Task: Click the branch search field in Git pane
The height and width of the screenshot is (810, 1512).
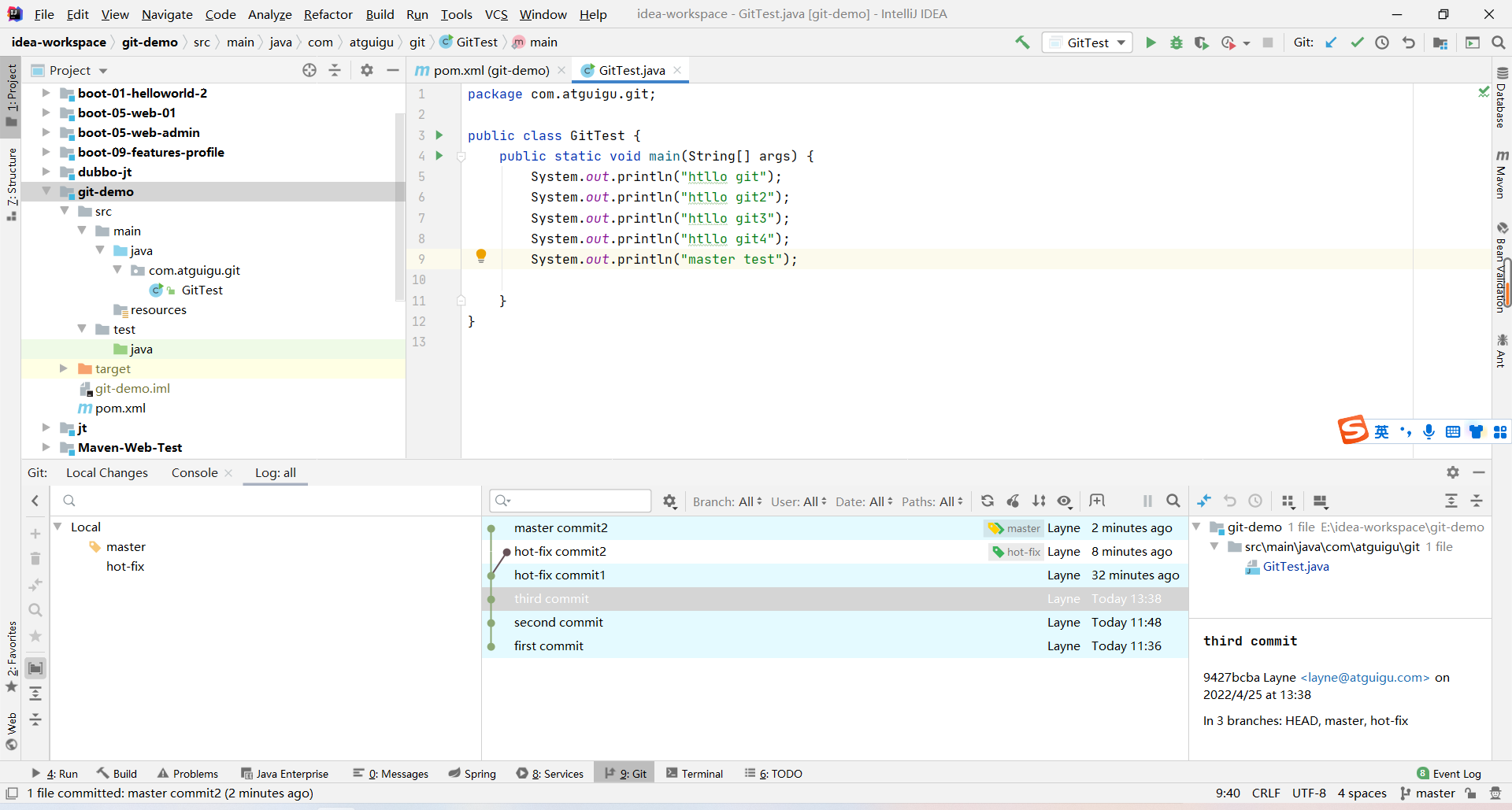Action: tap(268, 501)
